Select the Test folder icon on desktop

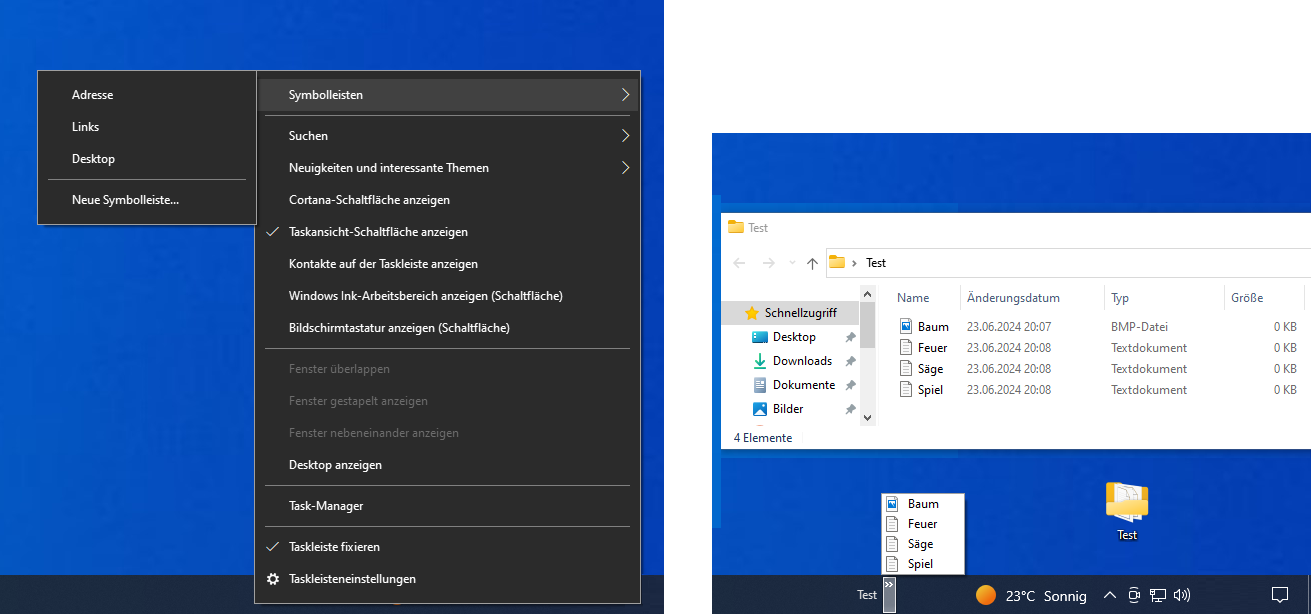pos(1127,511)
